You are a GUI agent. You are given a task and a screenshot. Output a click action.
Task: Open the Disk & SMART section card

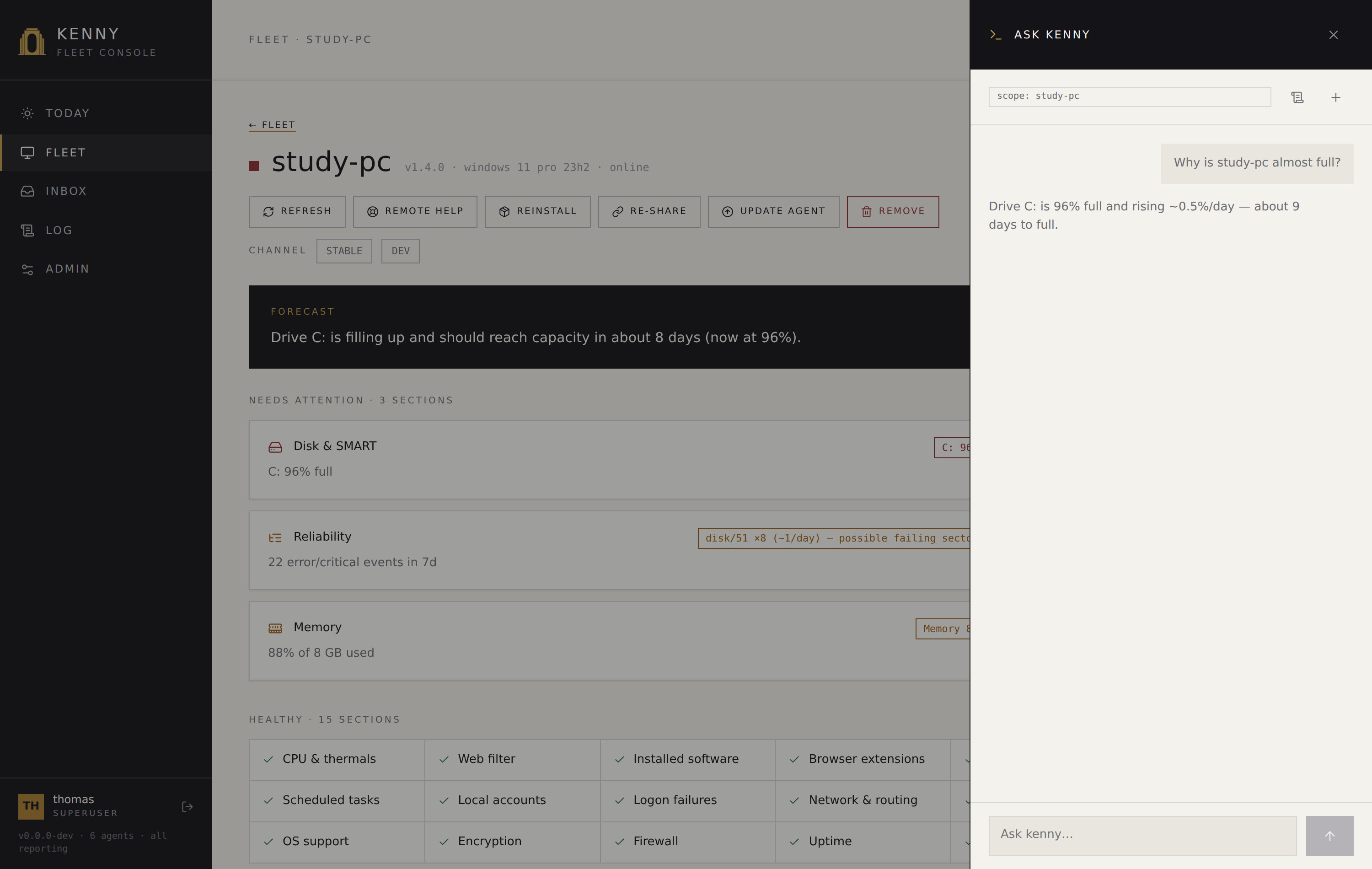pos(609,459)
